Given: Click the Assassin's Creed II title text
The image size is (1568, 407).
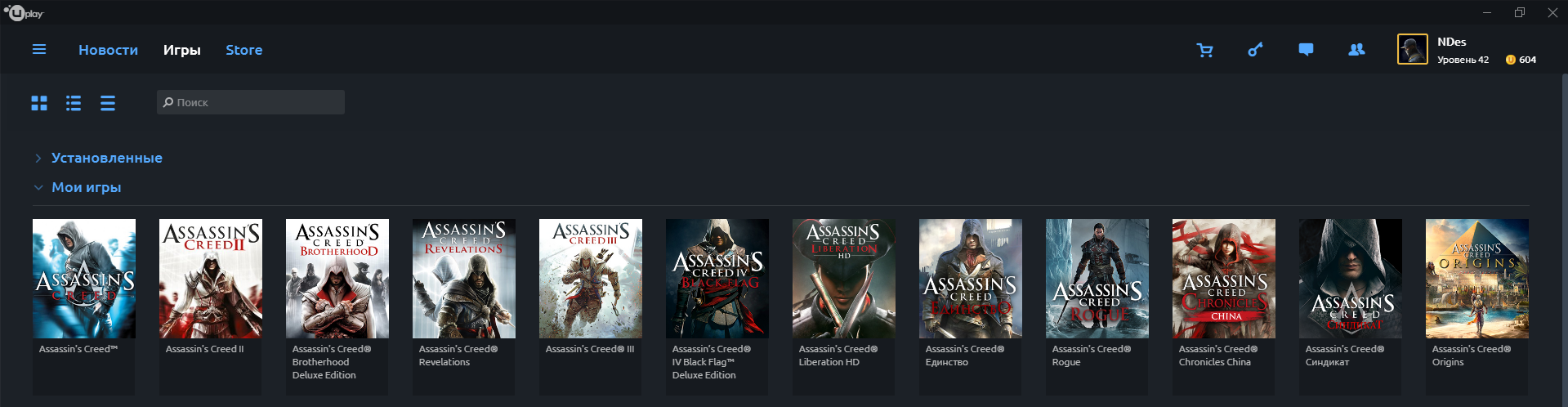Looking at the screenshot, I should pyautogui.click(x=204, y=349).
